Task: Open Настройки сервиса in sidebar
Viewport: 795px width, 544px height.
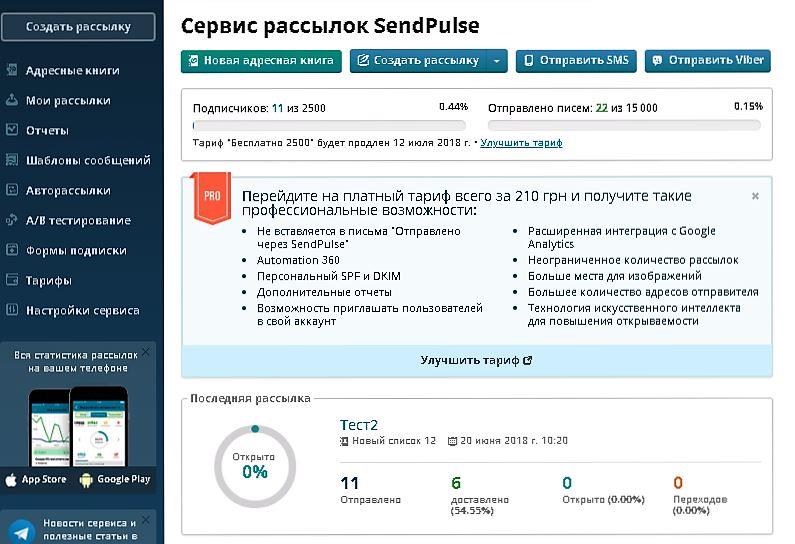Action: coord(83,310)
